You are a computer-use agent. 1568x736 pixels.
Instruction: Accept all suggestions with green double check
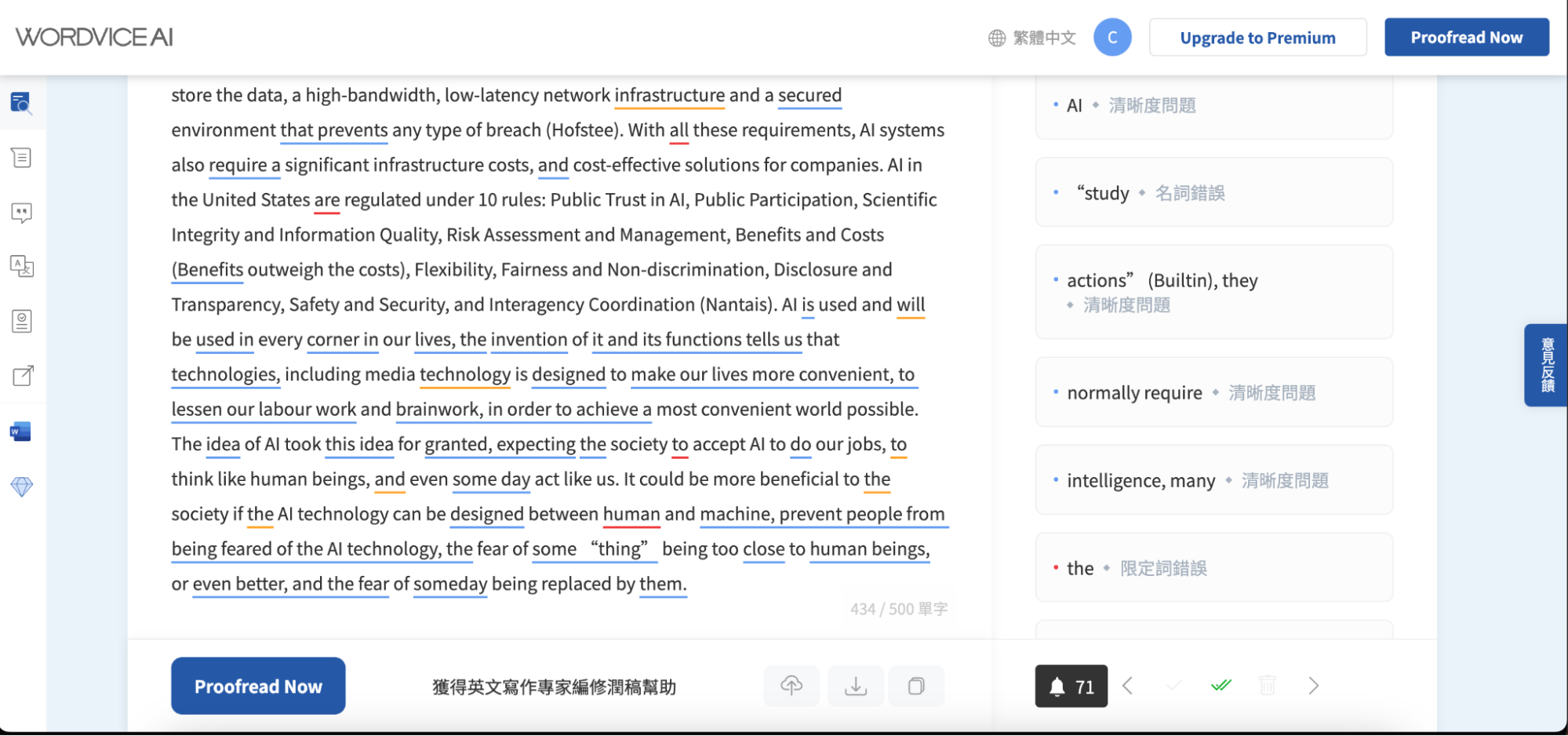point(1221,686)
